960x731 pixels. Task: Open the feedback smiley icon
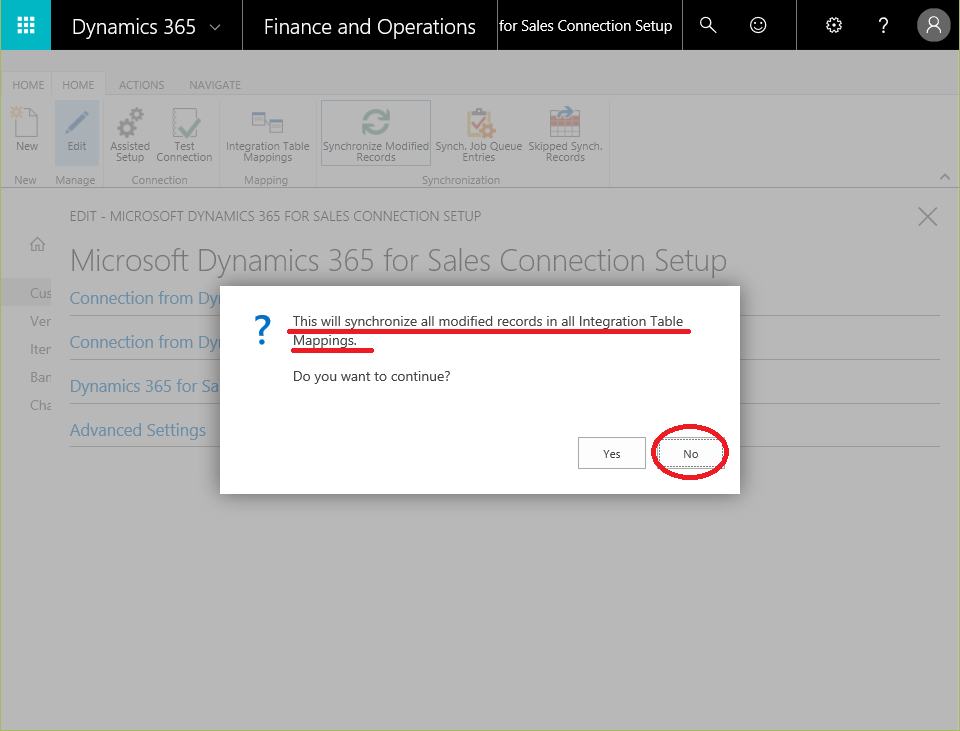(758, 25)
